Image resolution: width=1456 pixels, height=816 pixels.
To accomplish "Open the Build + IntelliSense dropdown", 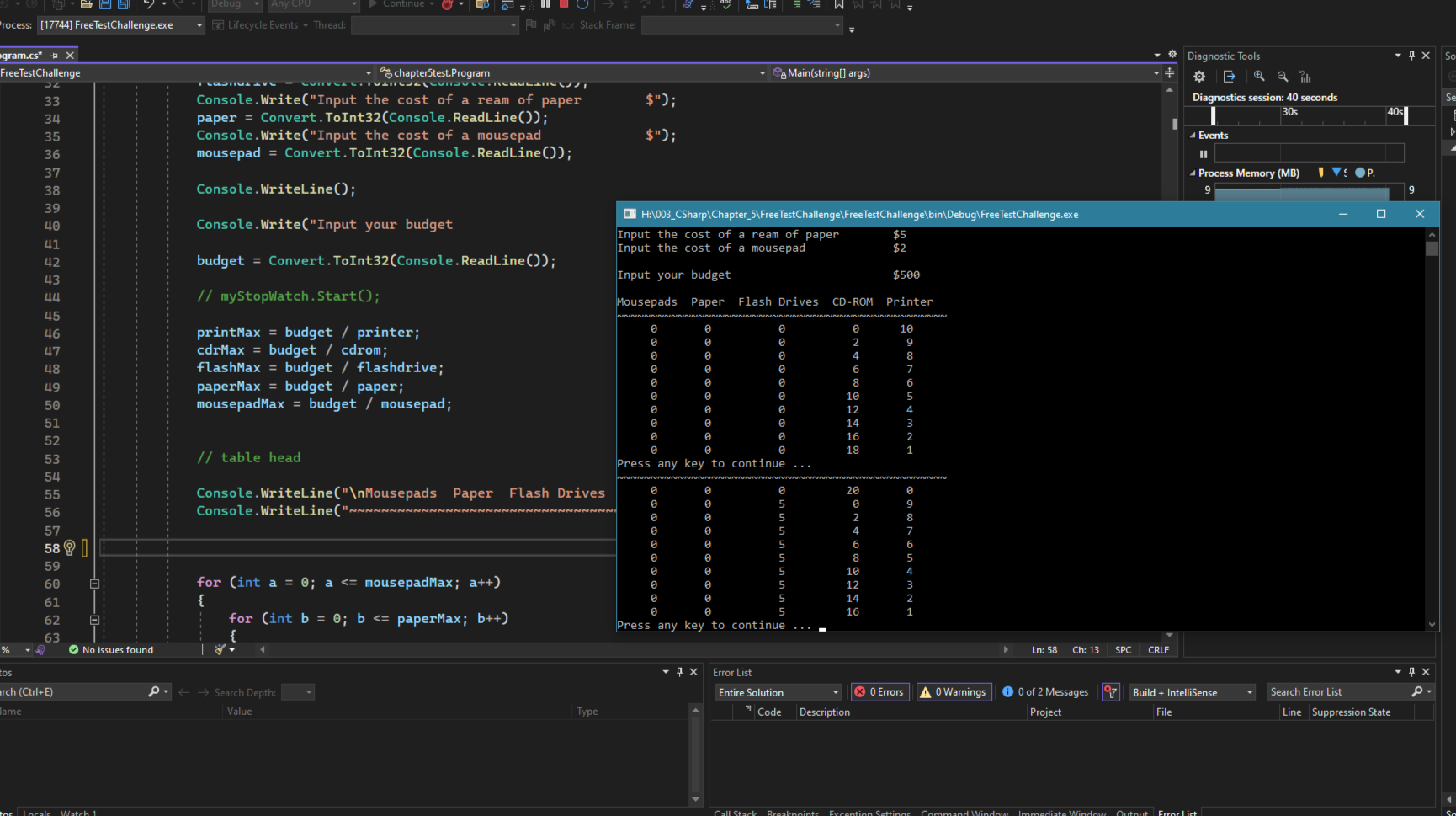I will (x=1192, y=692).
